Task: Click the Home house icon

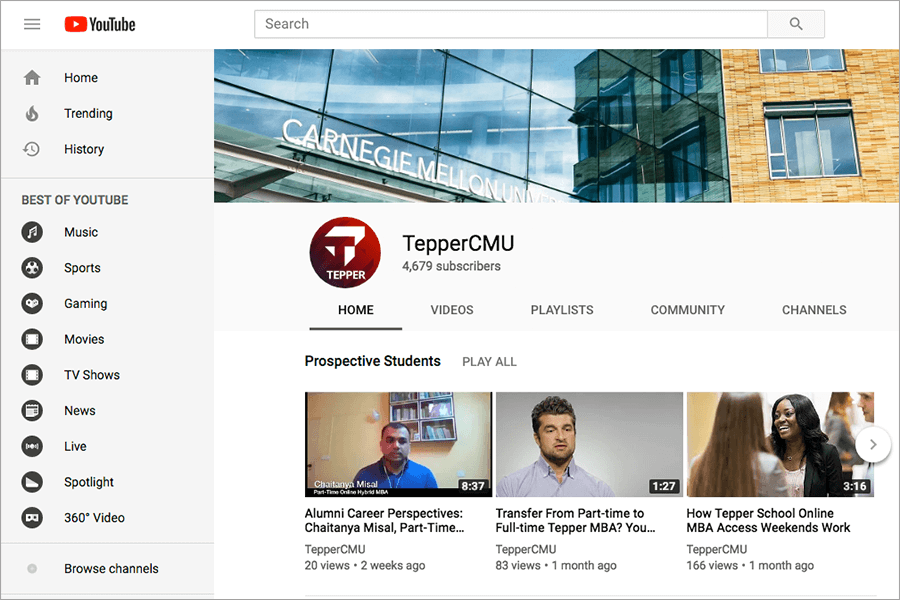Action: (x=32, y=78)
